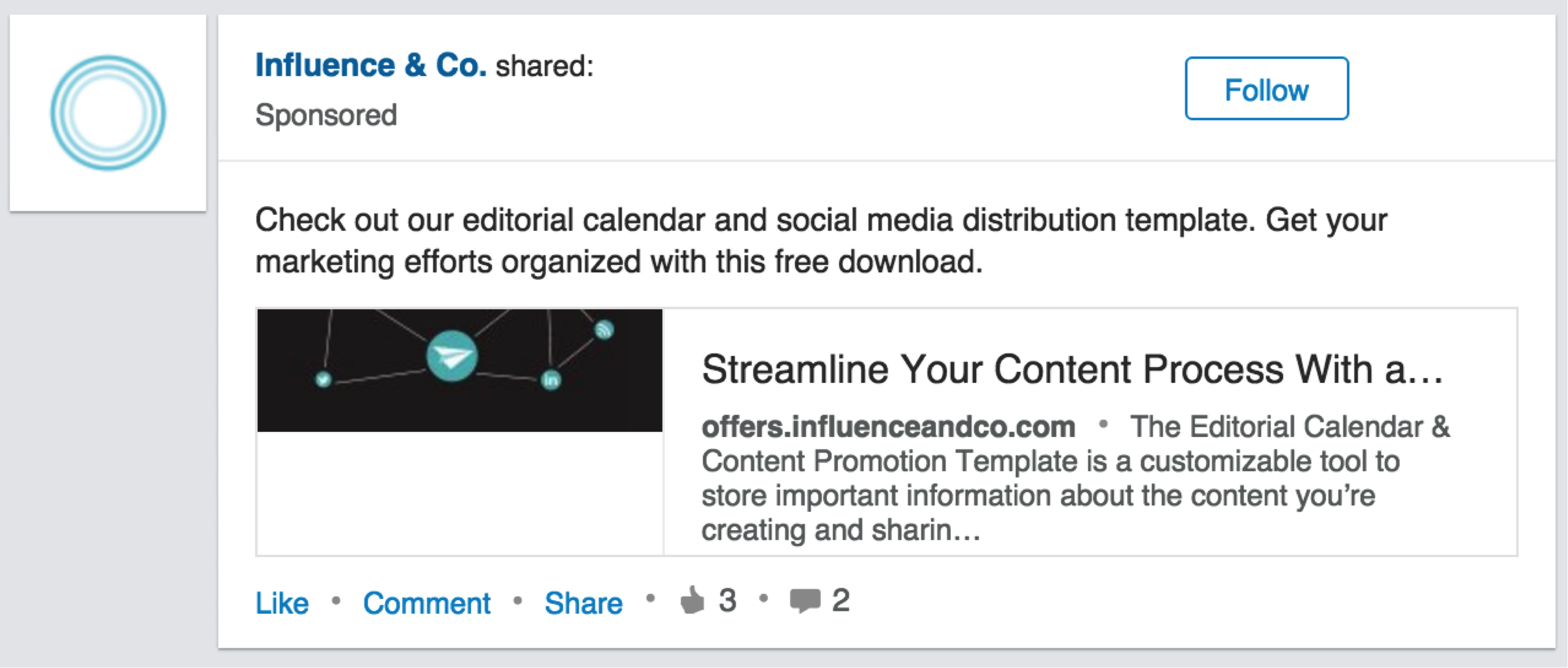Click the thumbs-up likes icon
This screenshot has width=1568, height=668.
click(x=692, y=600)
